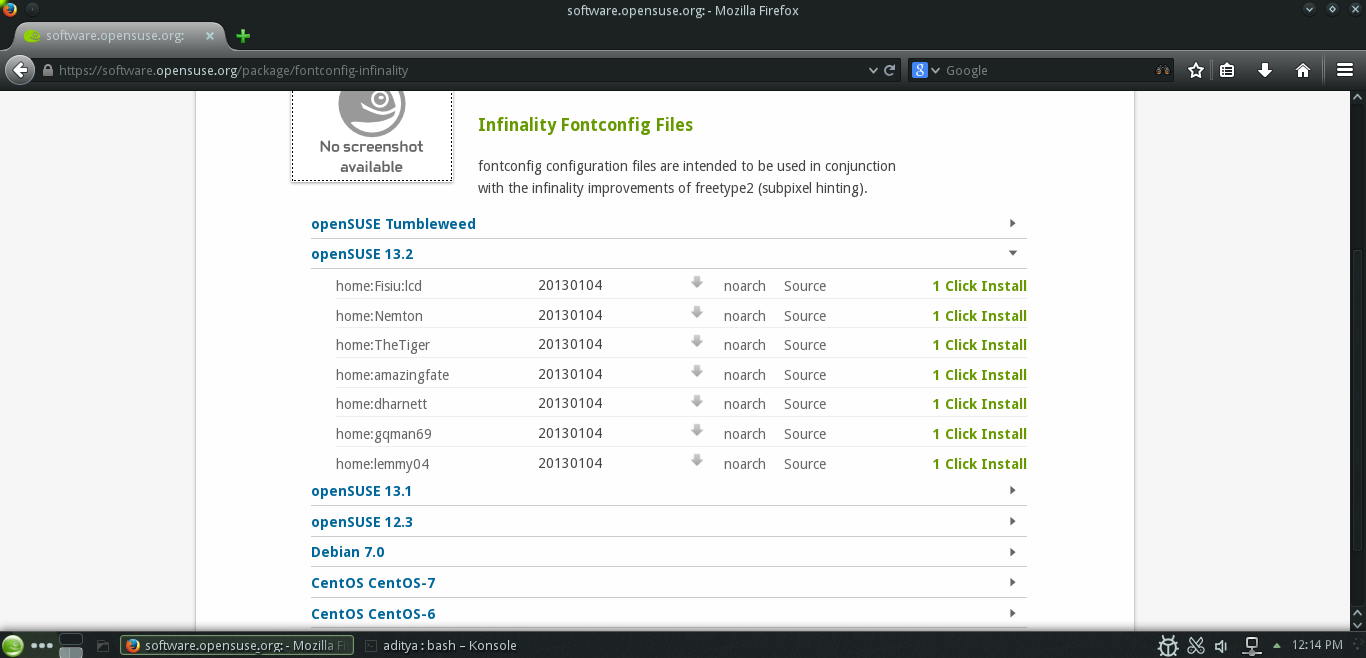Open the Source link for home:dharnett
Image resolution: width=1366 pixels, height=658 pixels.
(x=805, y=404)
